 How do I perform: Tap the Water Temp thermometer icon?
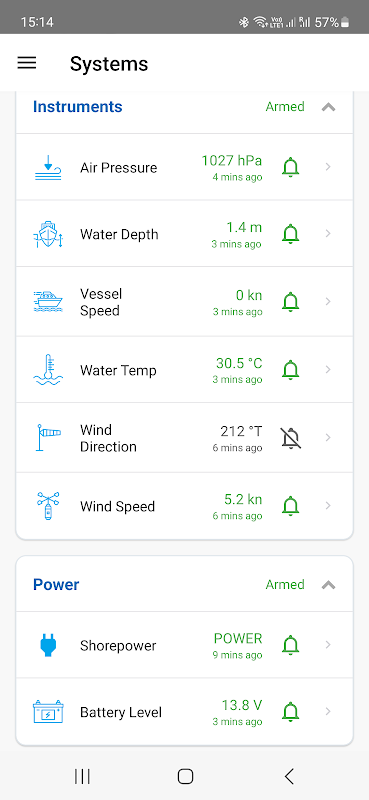[x=48, y=370]
